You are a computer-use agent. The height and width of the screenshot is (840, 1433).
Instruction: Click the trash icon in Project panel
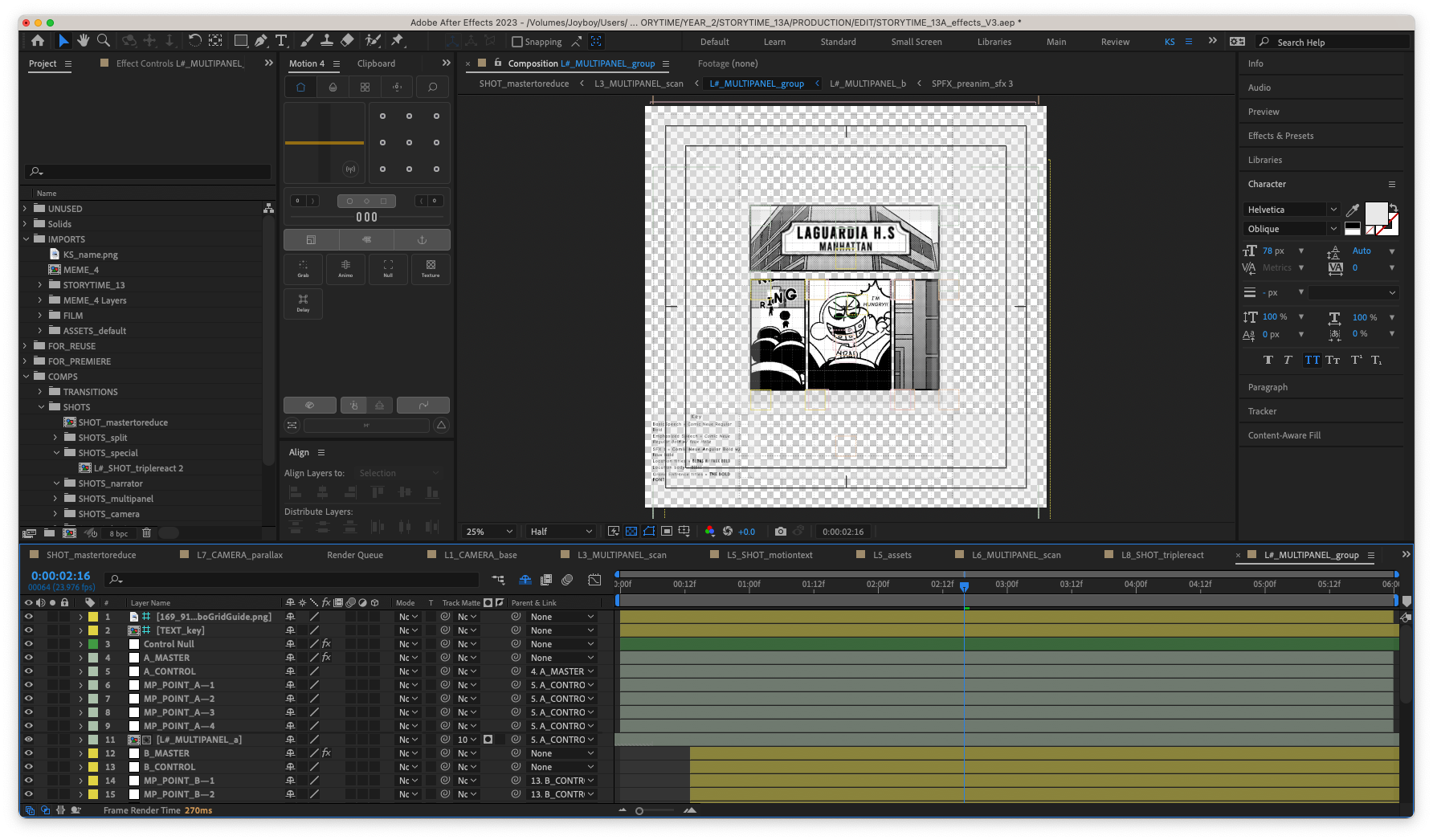tap(146, 533)
